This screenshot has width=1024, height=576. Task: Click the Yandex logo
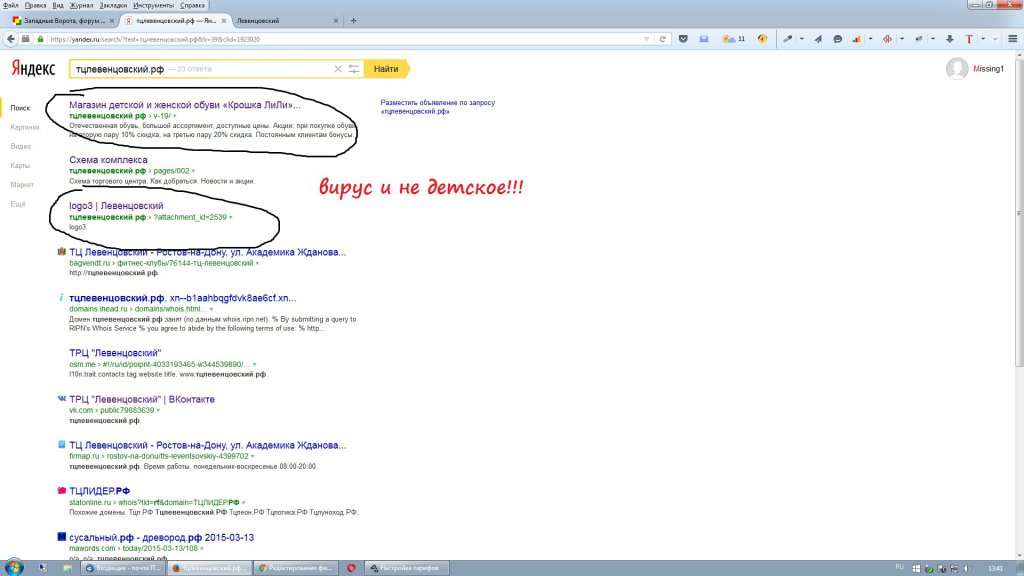pos(33,68)
